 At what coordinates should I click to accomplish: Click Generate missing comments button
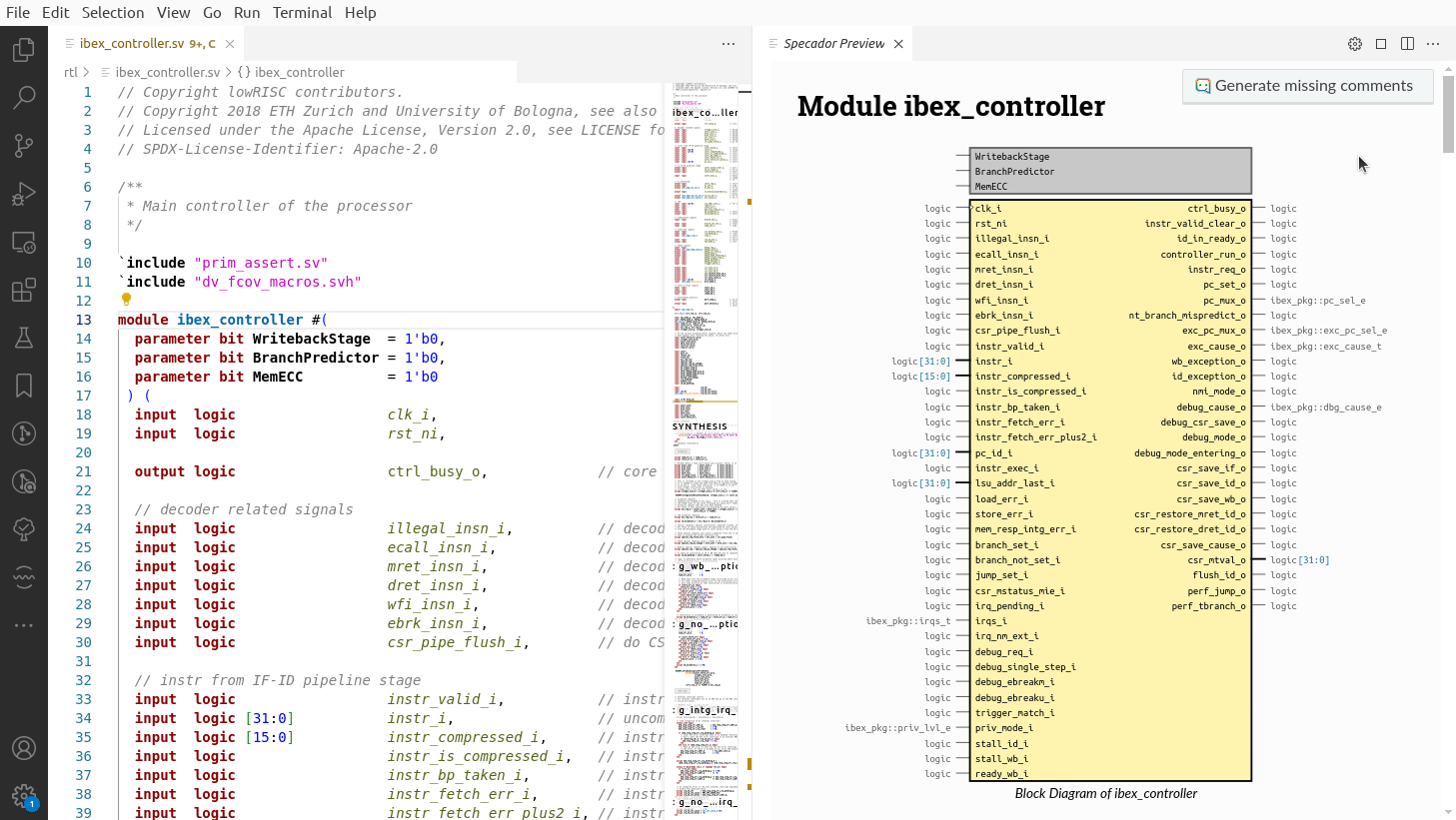click(1307, 86)
